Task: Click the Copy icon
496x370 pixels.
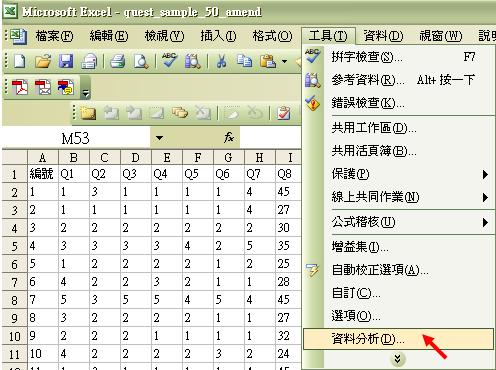Action: click(244, 61)
